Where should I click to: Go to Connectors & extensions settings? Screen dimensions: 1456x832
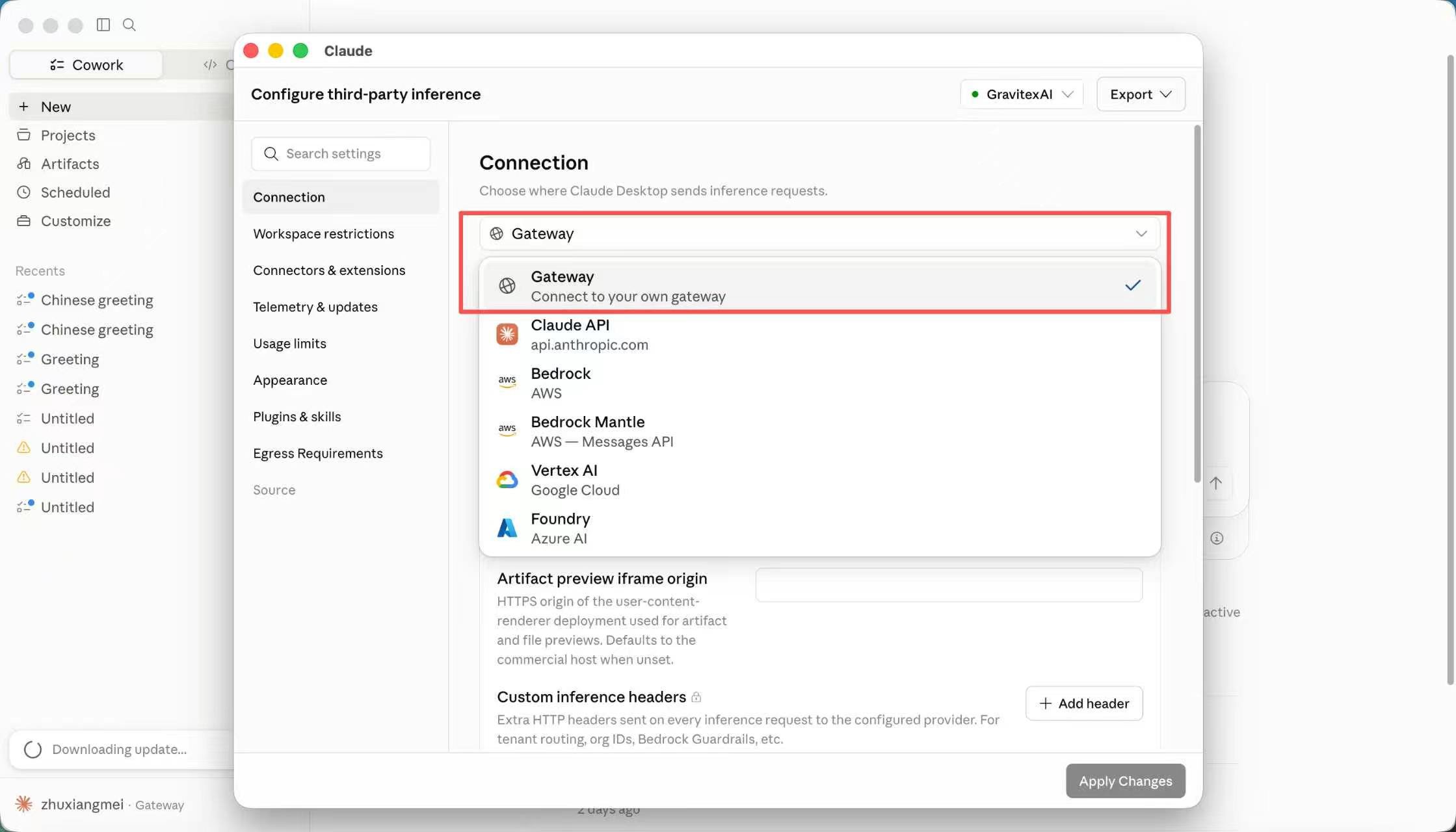coord(341,270)
